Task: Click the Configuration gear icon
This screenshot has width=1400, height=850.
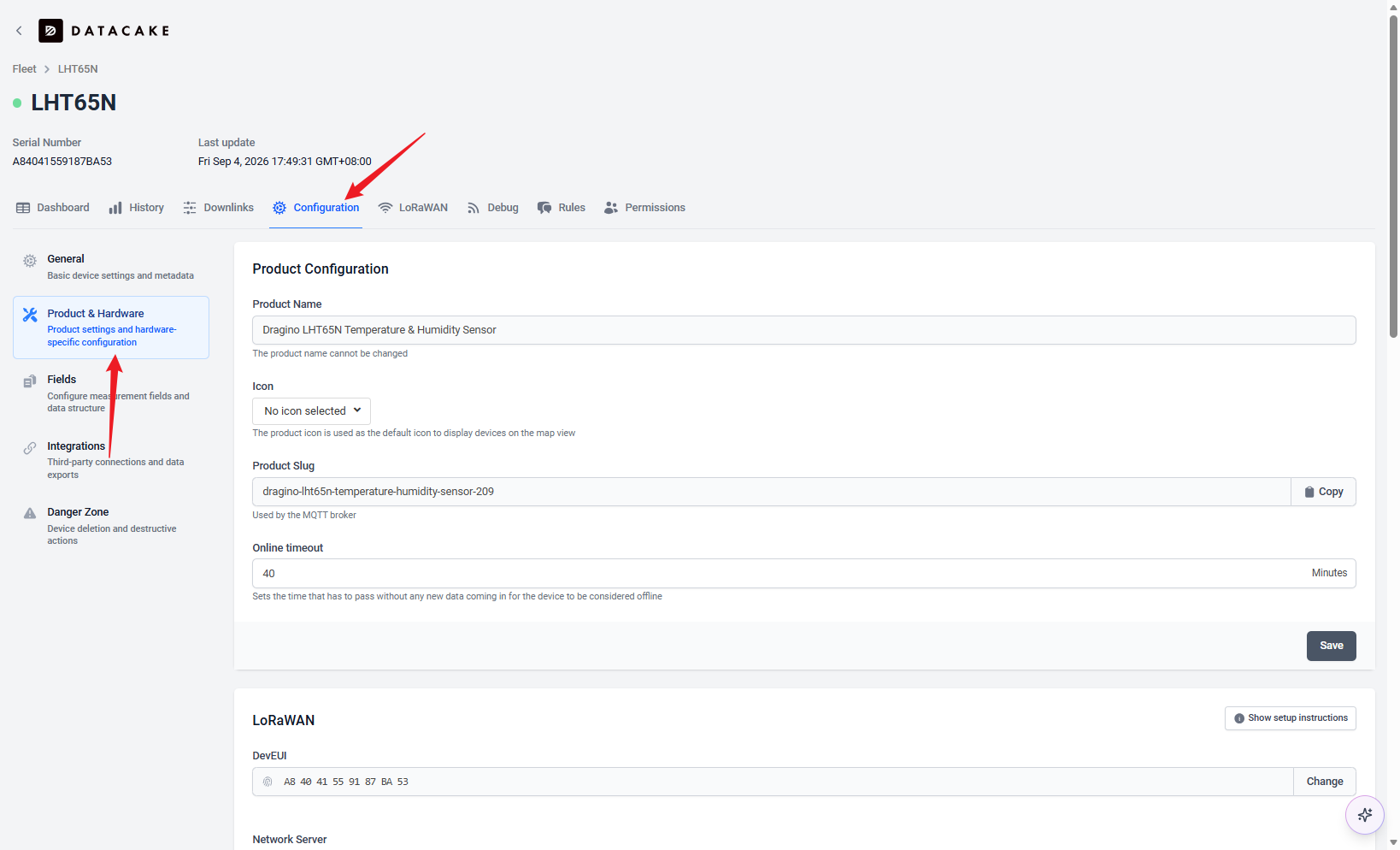Action: click(279, 208)
